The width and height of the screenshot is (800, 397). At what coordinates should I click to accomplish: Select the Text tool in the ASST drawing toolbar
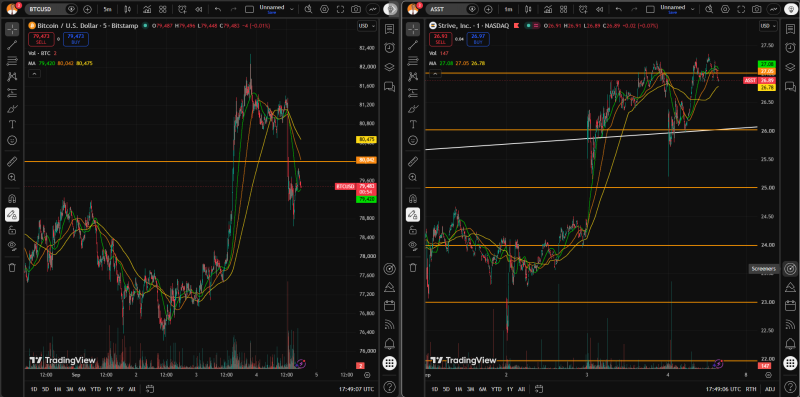point(413,125)
